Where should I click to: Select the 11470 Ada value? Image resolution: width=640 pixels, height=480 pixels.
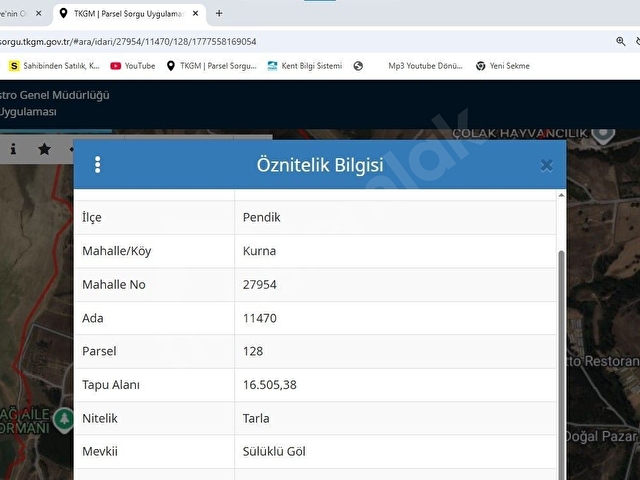(260, 318)
